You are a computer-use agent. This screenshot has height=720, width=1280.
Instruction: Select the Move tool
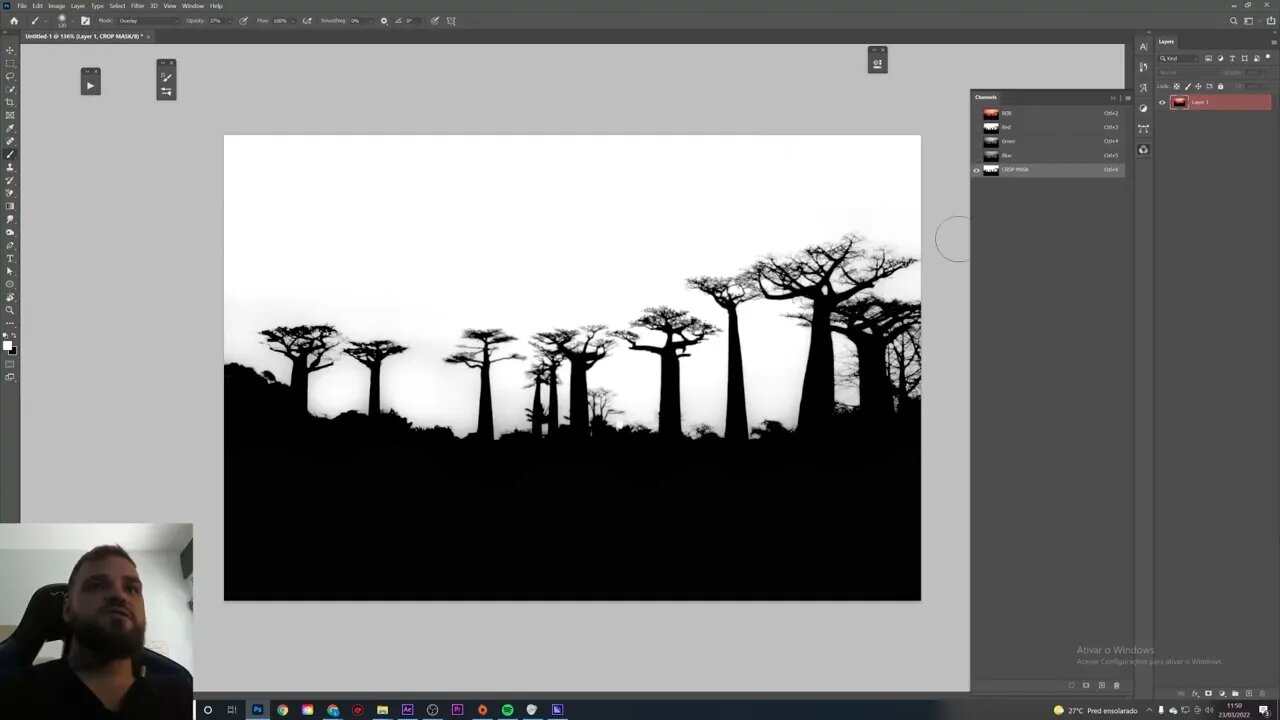pos(10,50)
